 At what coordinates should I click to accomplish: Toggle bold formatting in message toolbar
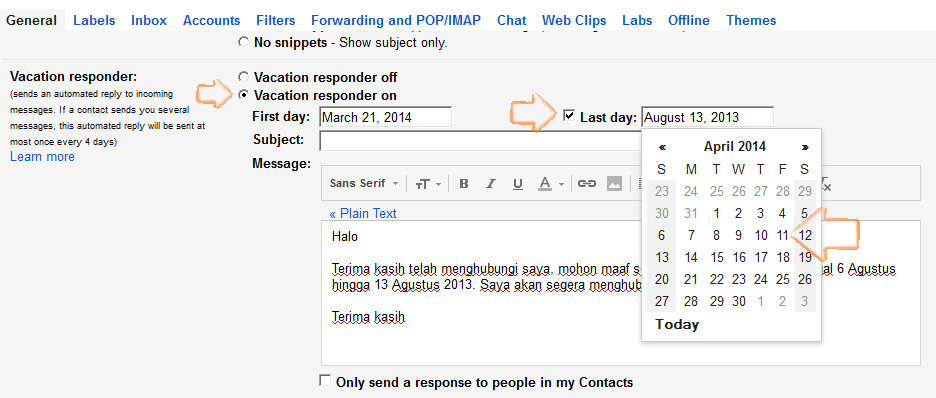point(464,184)
